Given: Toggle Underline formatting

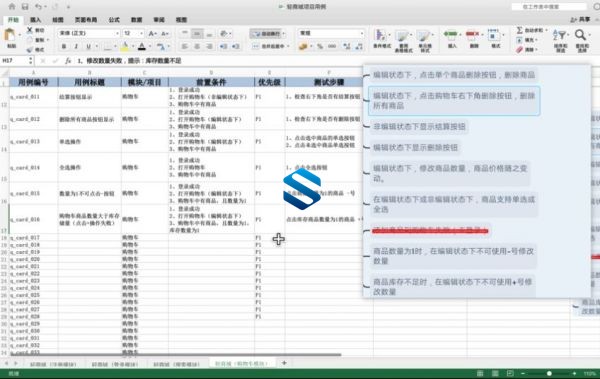Looking at the screenshot, I should [x=88, y=46].
